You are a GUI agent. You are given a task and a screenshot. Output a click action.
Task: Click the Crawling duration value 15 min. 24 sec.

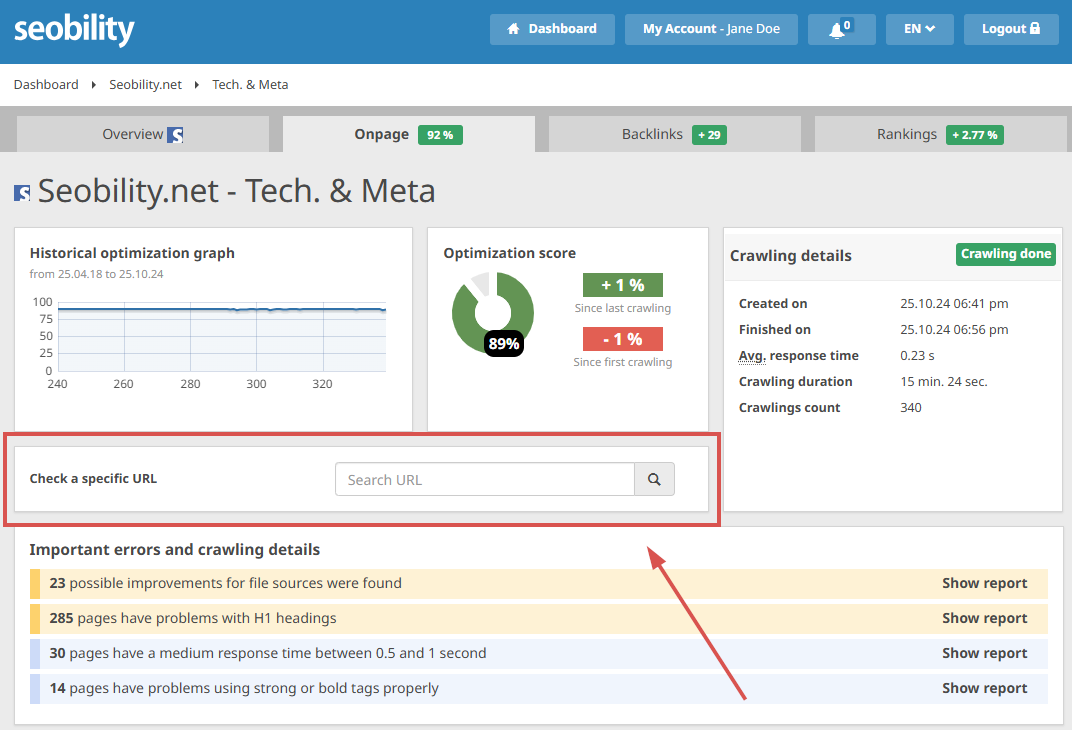[x=944, y=381]
